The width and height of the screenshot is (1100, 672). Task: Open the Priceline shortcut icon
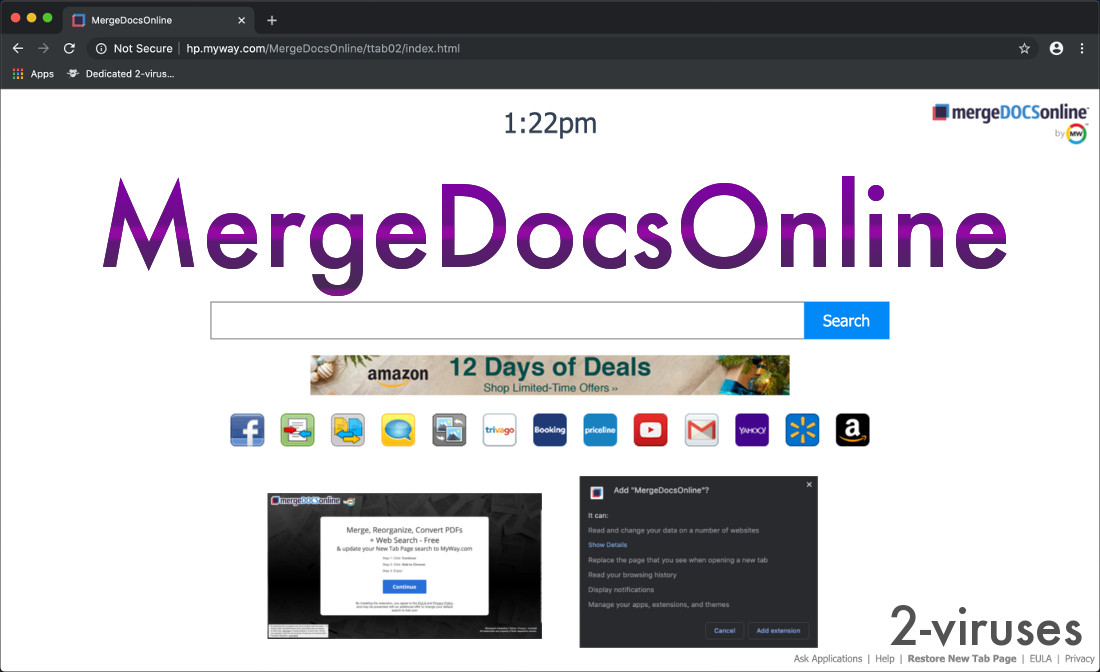pos(600,429)
